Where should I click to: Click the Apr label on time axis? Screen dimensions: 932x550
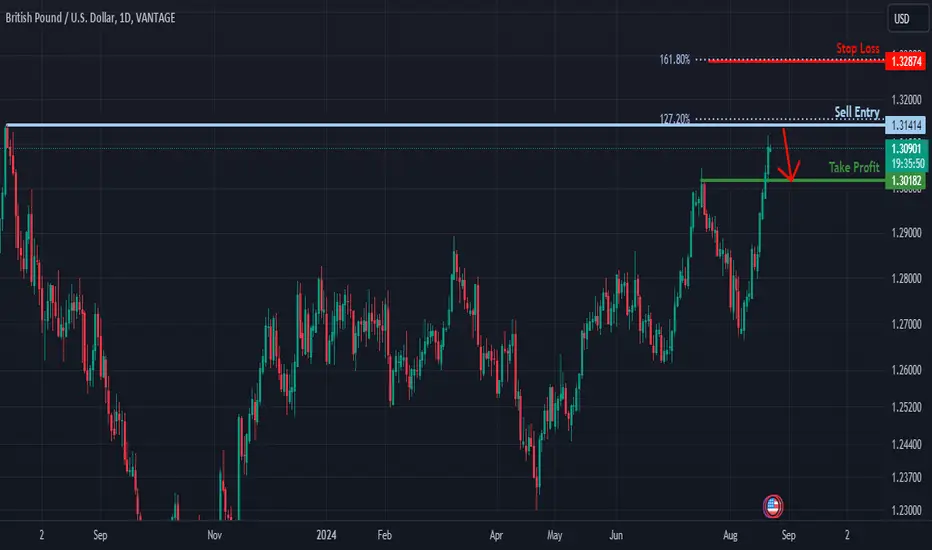(x=496, y=535)
